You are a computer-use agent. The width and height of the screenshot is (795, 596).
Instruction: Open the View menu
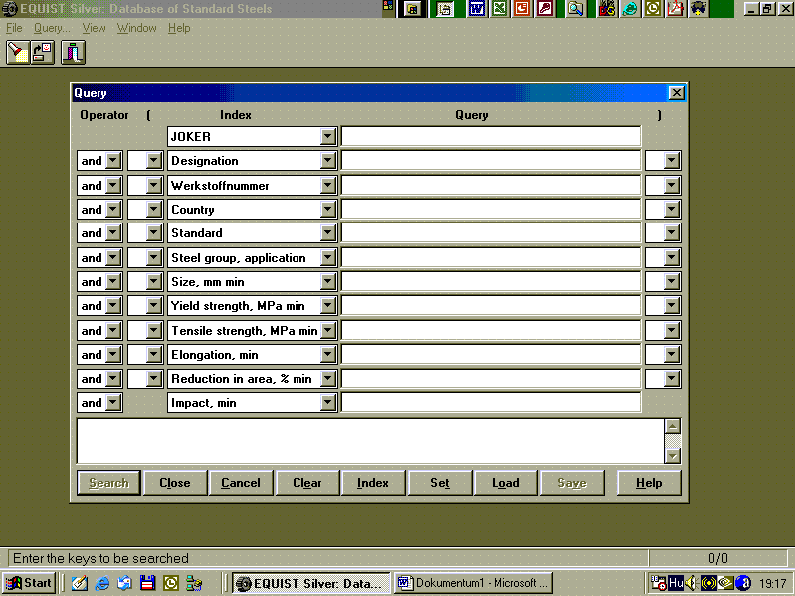94,28
